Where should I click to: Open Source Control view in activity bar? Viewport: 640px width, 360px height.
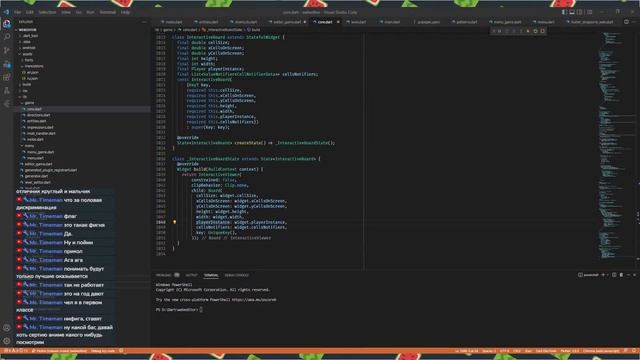[7, 50]
